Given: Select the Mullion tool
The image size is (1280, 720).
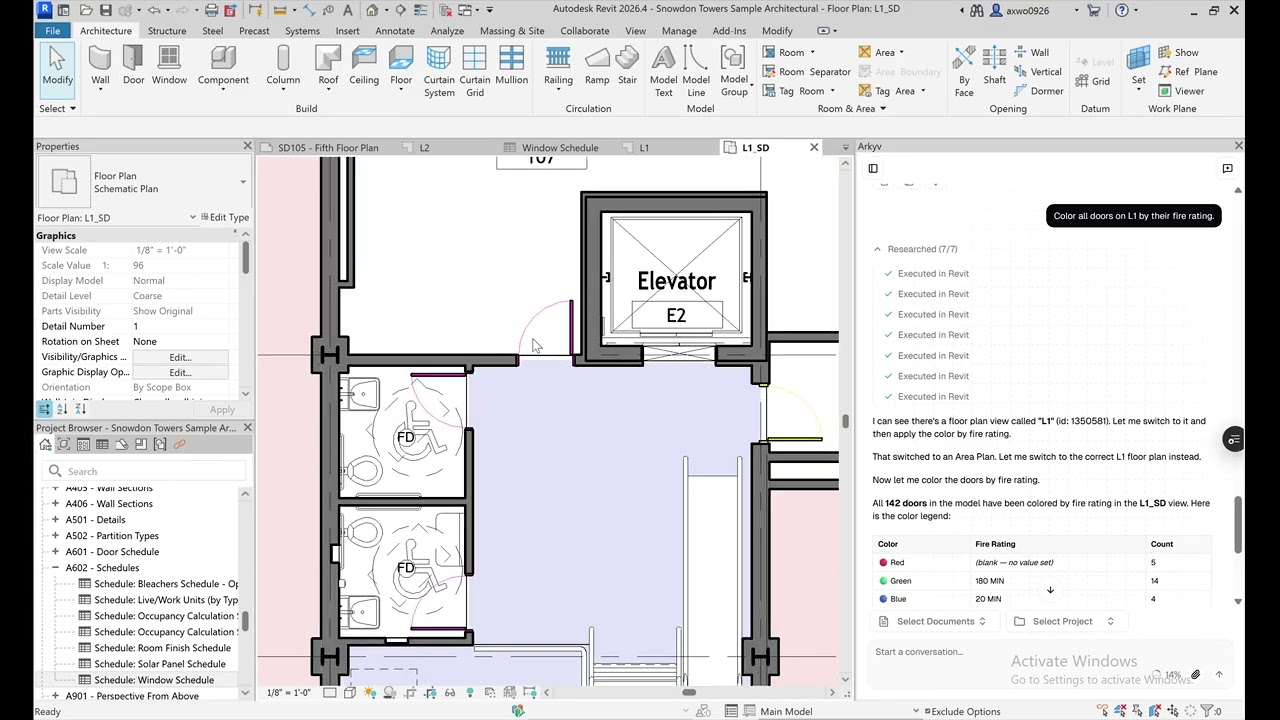Looking at the screenshot, I should pyautogui.click(x=511, y=66).
